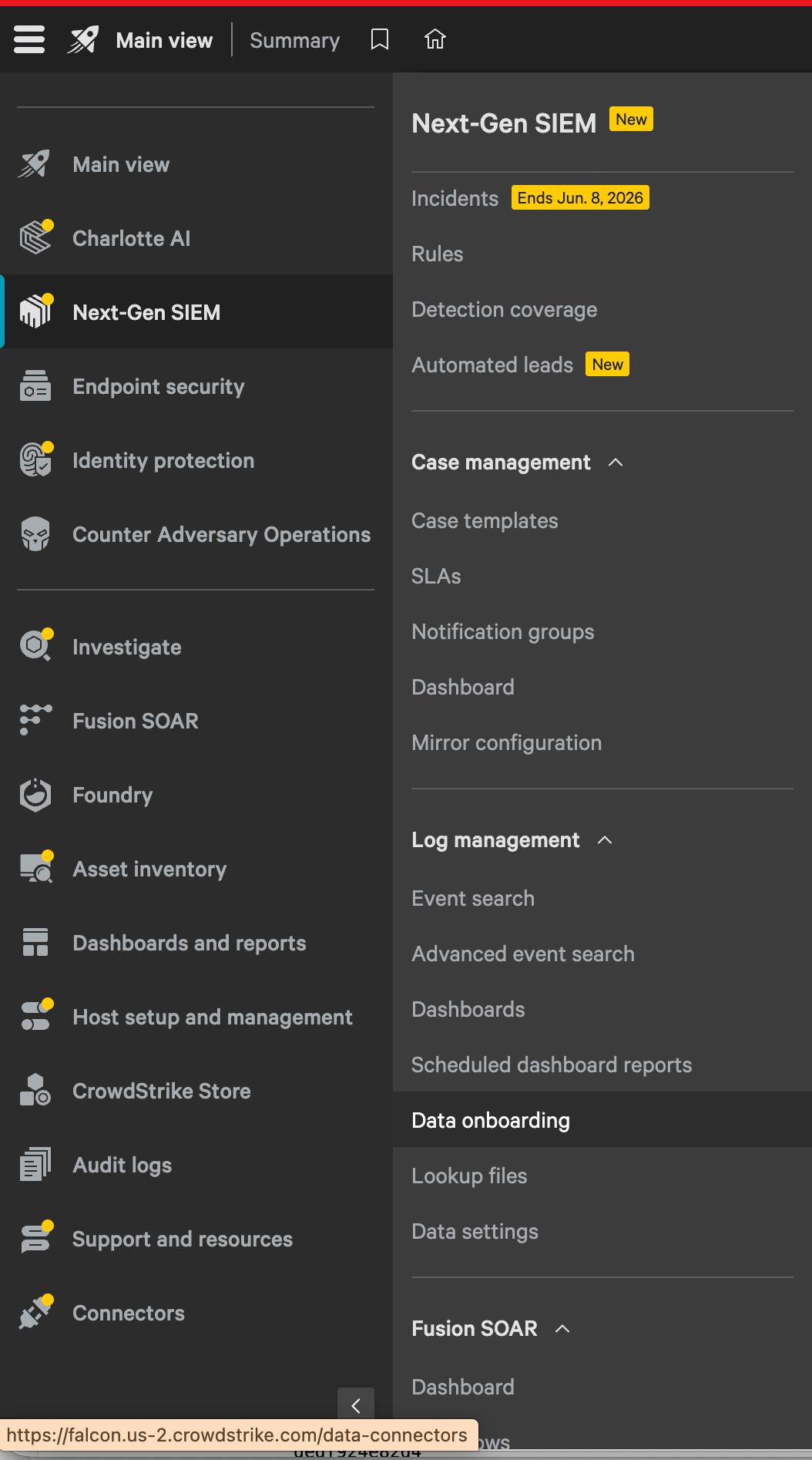Open Advanced event search
This screenshot has height=1460, width=812.
(x=523, y=954)
